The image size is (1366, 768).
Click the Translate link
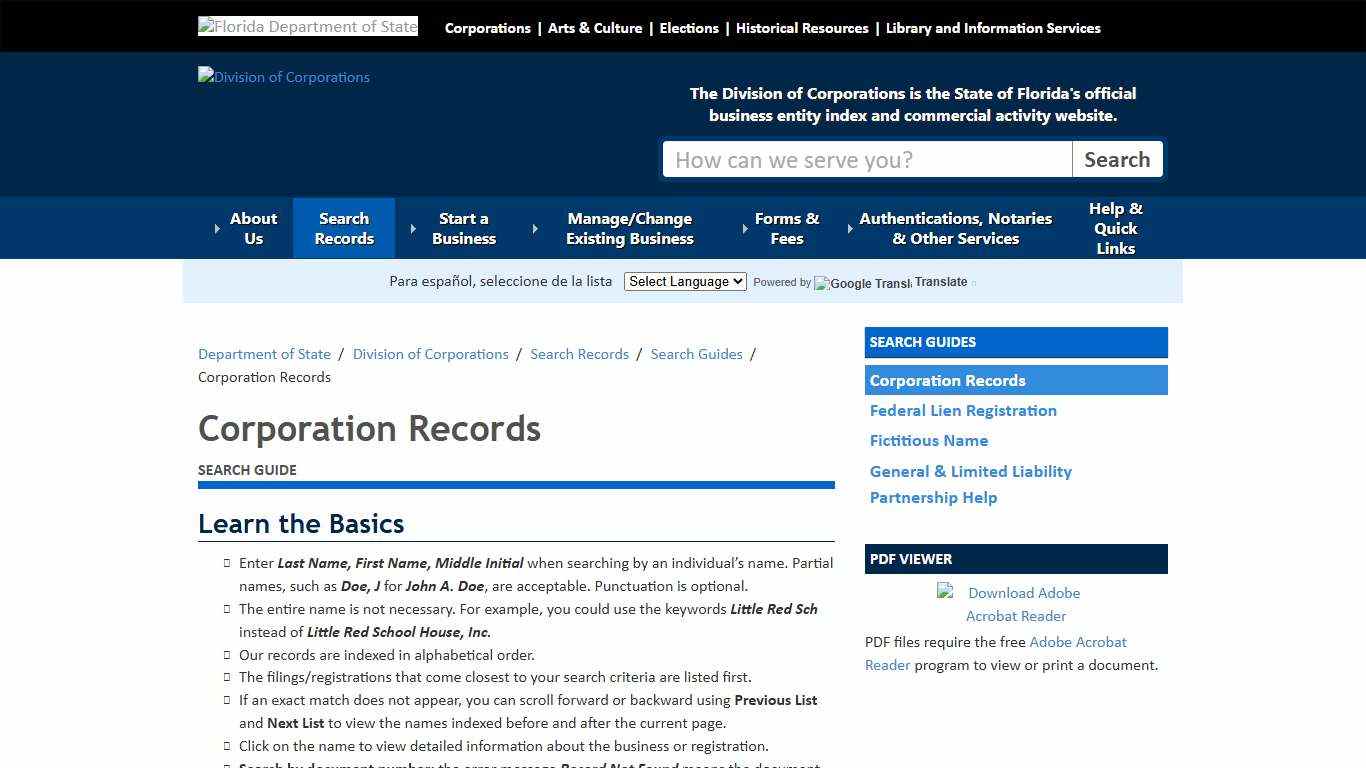tap(939, 281)
